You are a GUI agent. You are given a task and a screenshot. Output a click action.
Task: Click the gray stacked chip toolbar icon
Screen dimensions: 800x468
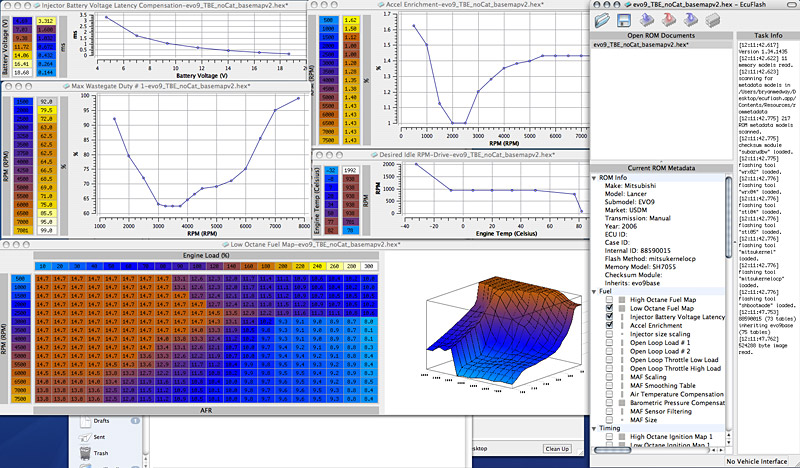point(712,20)
